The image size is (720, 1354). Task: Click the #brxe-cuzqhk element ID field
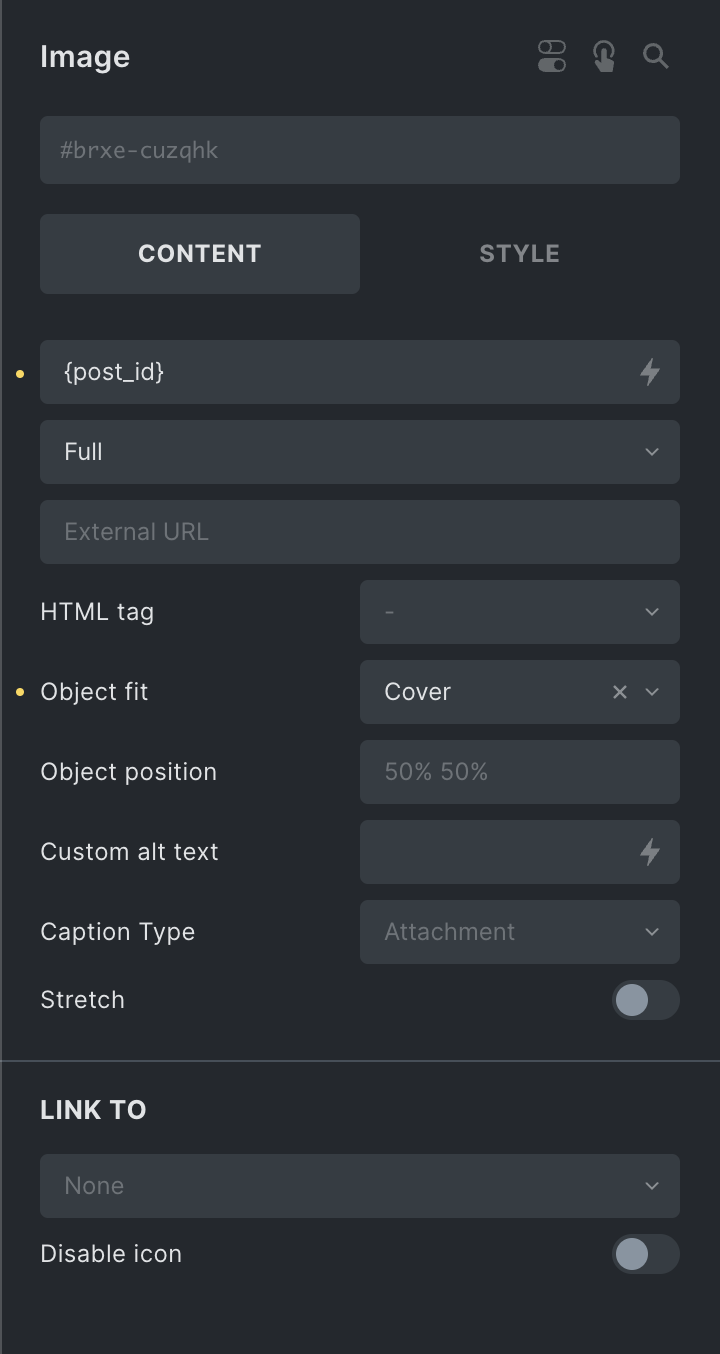coord(360,150)
